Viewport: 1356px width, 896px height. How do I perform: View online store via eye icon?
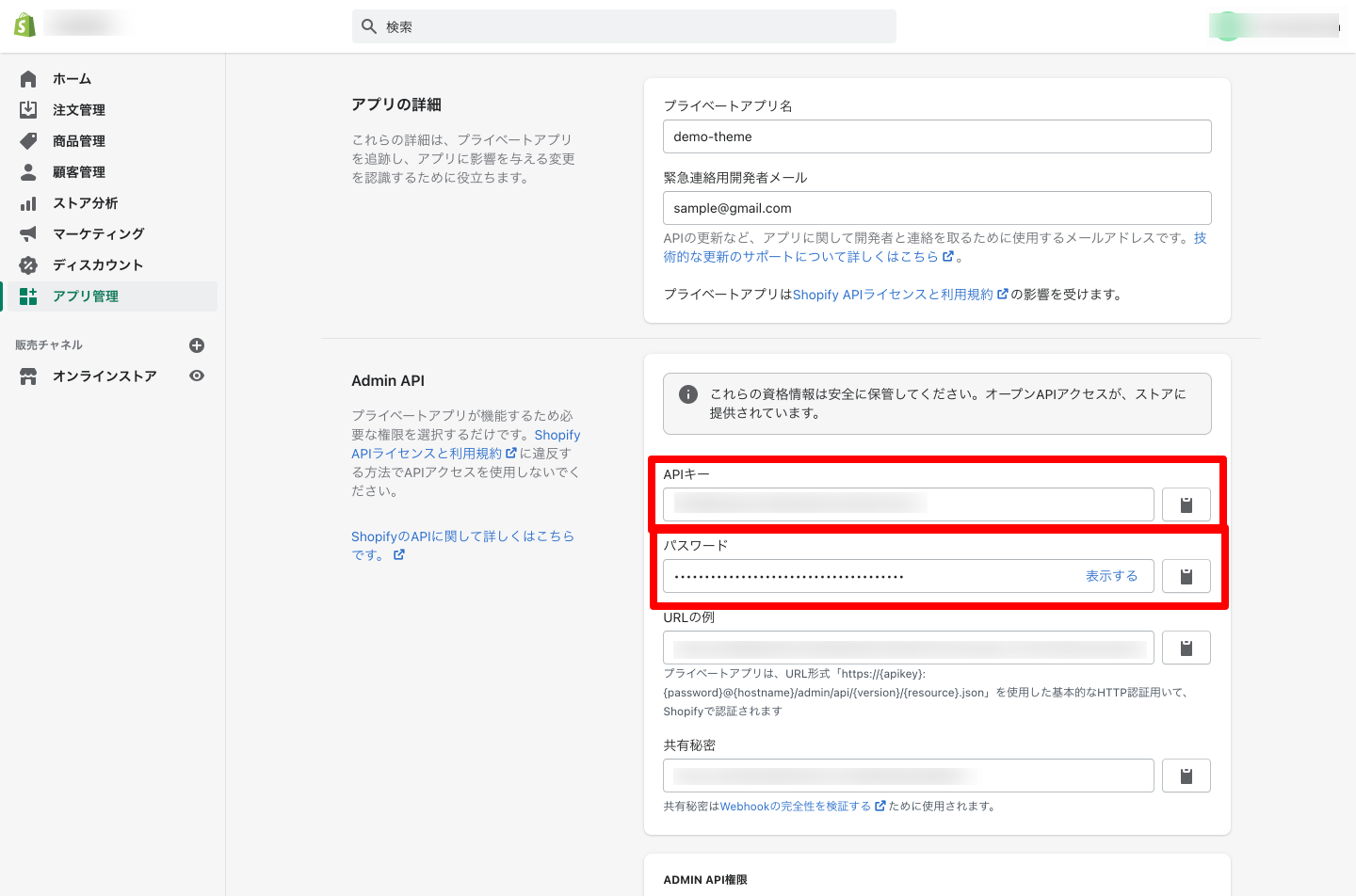(197, 376)
